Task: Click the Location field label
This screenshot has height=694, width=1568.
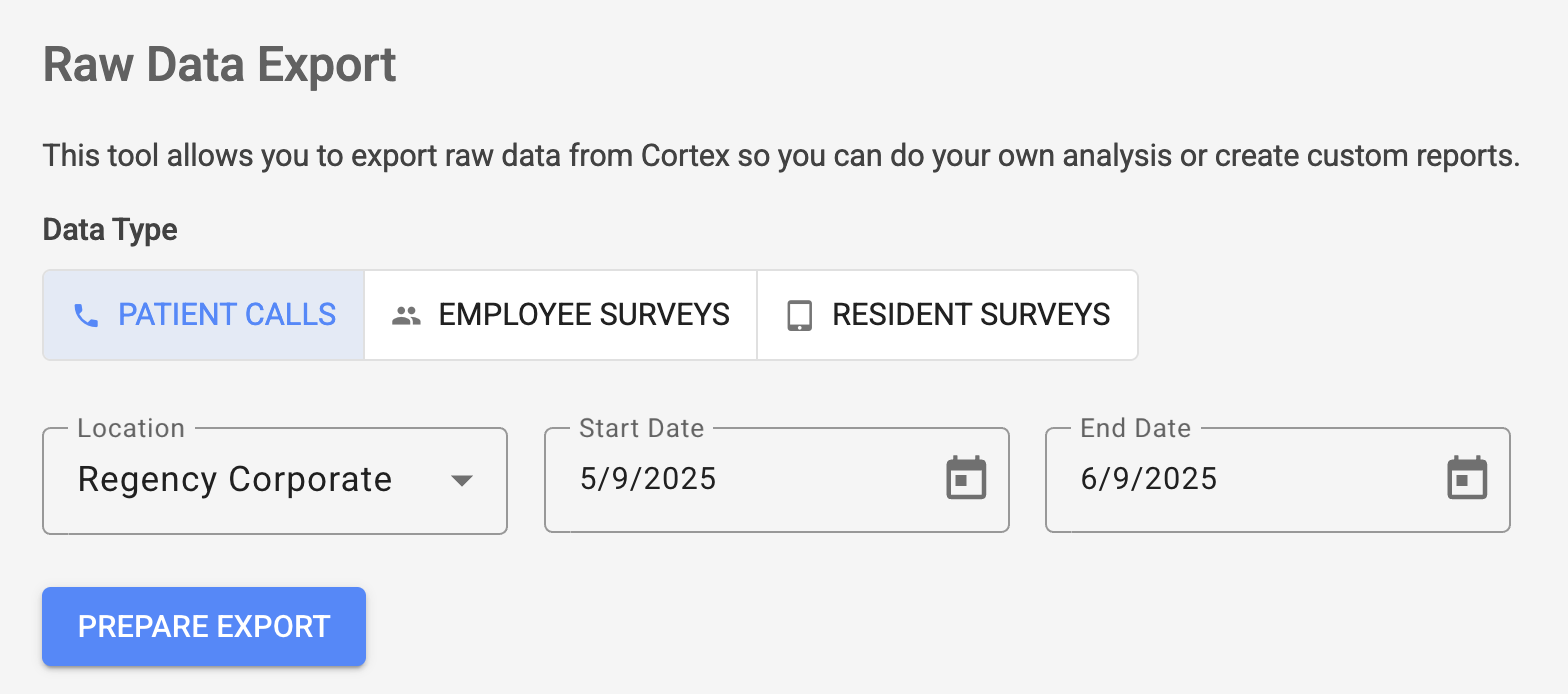Action: pyautogui.click(x=131, y=428)
